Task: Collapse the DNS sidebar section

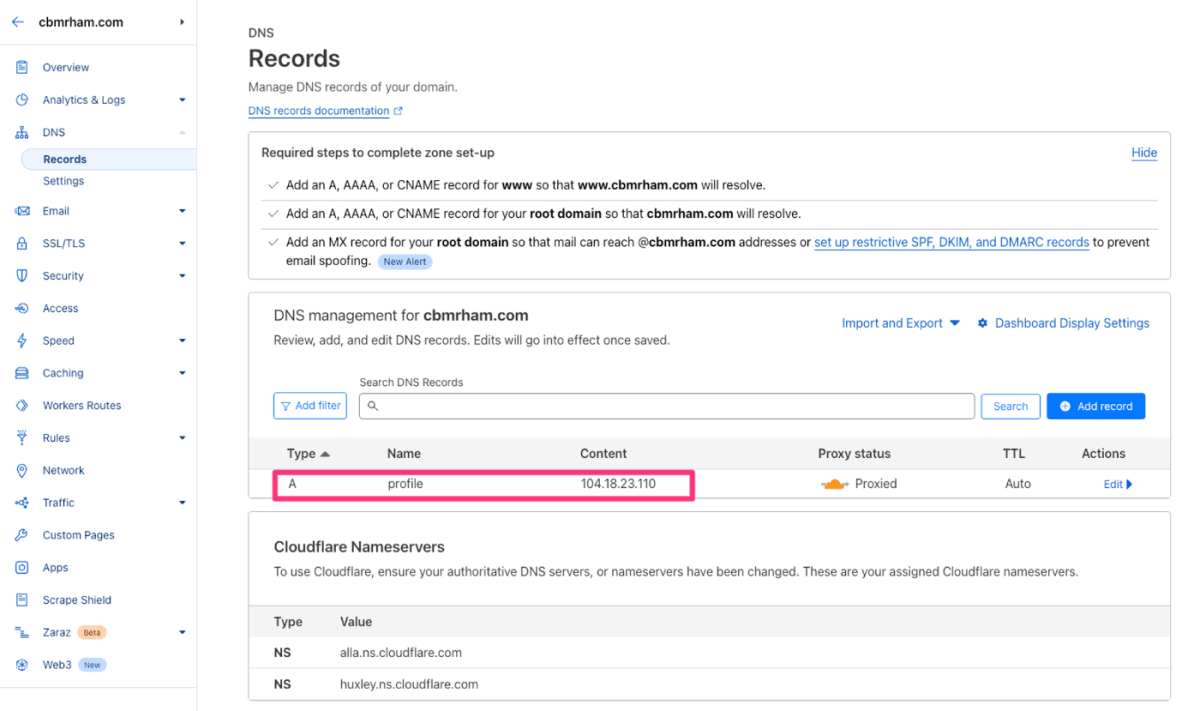Action: pyautogui.click(x=182, y=132)
